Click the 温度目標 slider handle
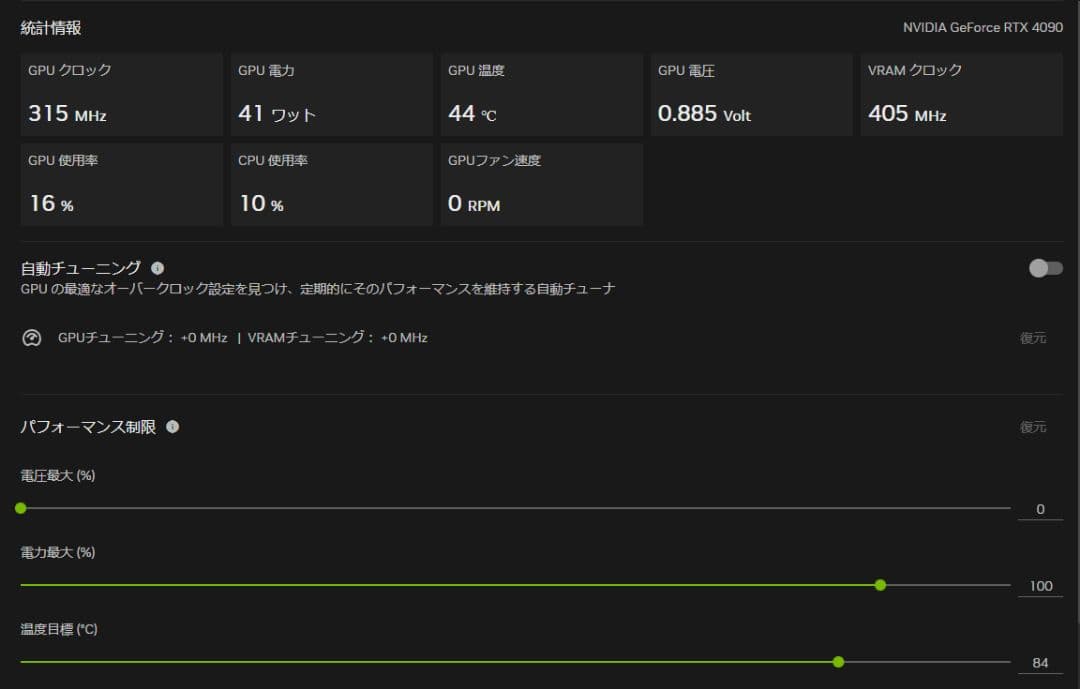The image size is (1080, 689). [x=838, y=662]
